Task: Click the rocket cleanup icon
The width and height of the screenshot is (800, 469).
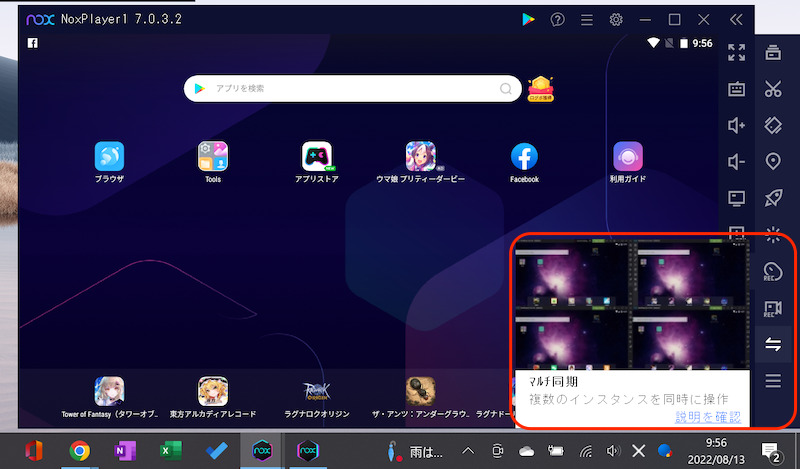Action: coord(772,198)
